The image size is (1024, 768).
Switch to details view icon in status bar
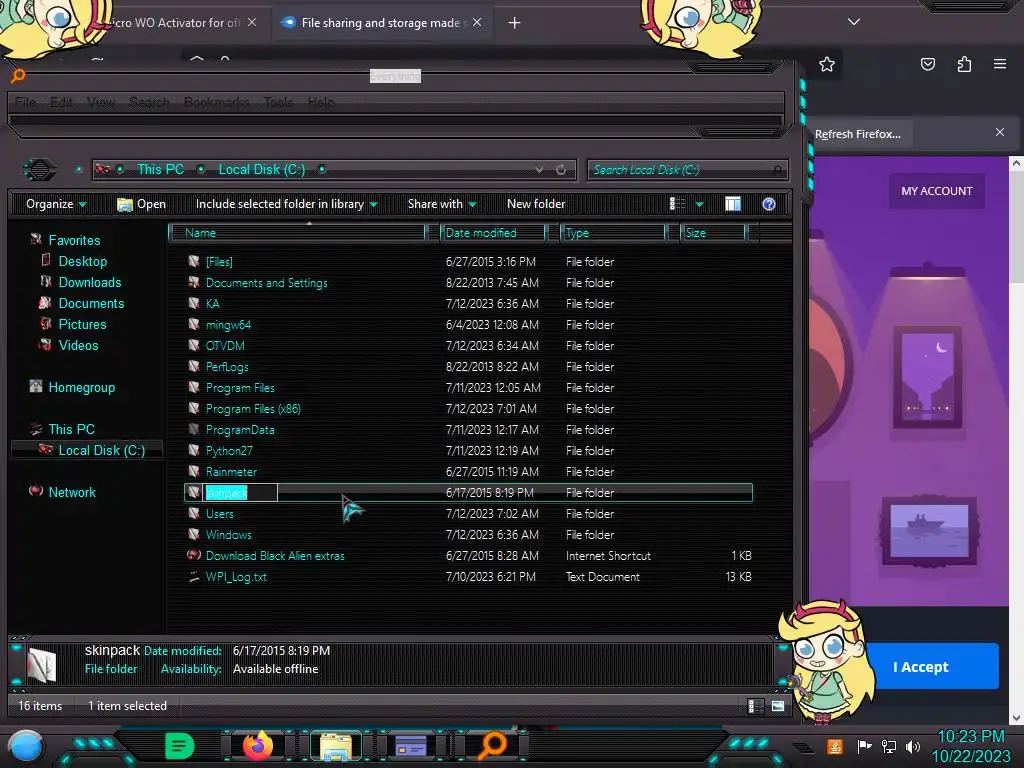(x=755, y=706)
